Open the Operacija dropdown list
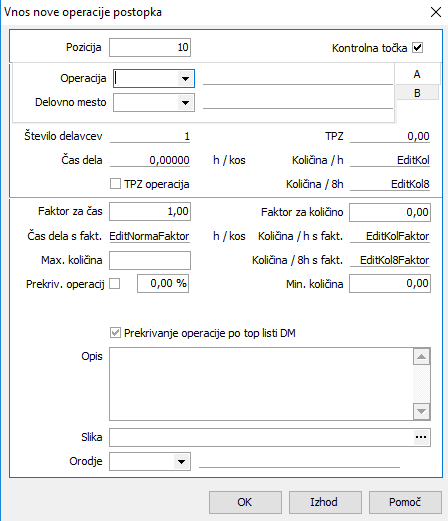Viewport: 448px width, 521px height. pyautogui.click(x=185, y=79)
